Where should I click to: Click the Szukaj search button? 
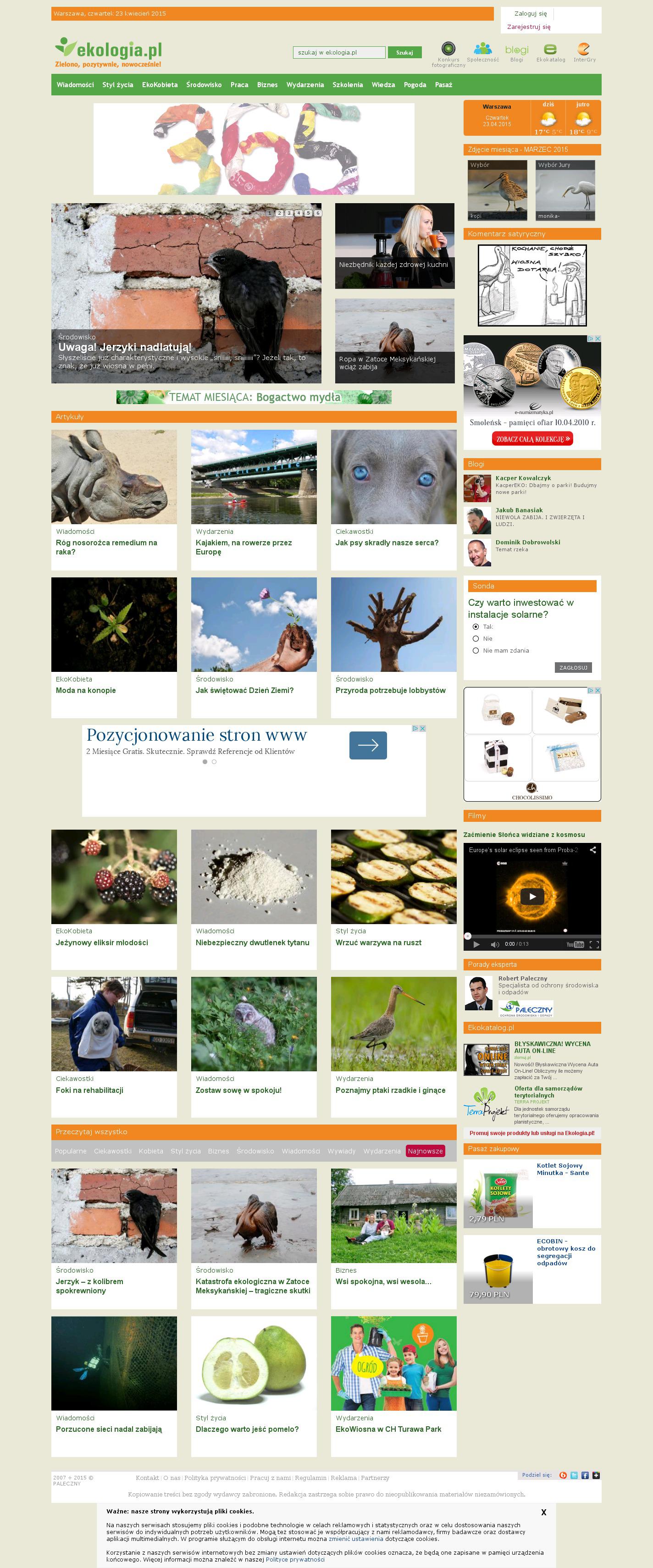click(405, 52)
